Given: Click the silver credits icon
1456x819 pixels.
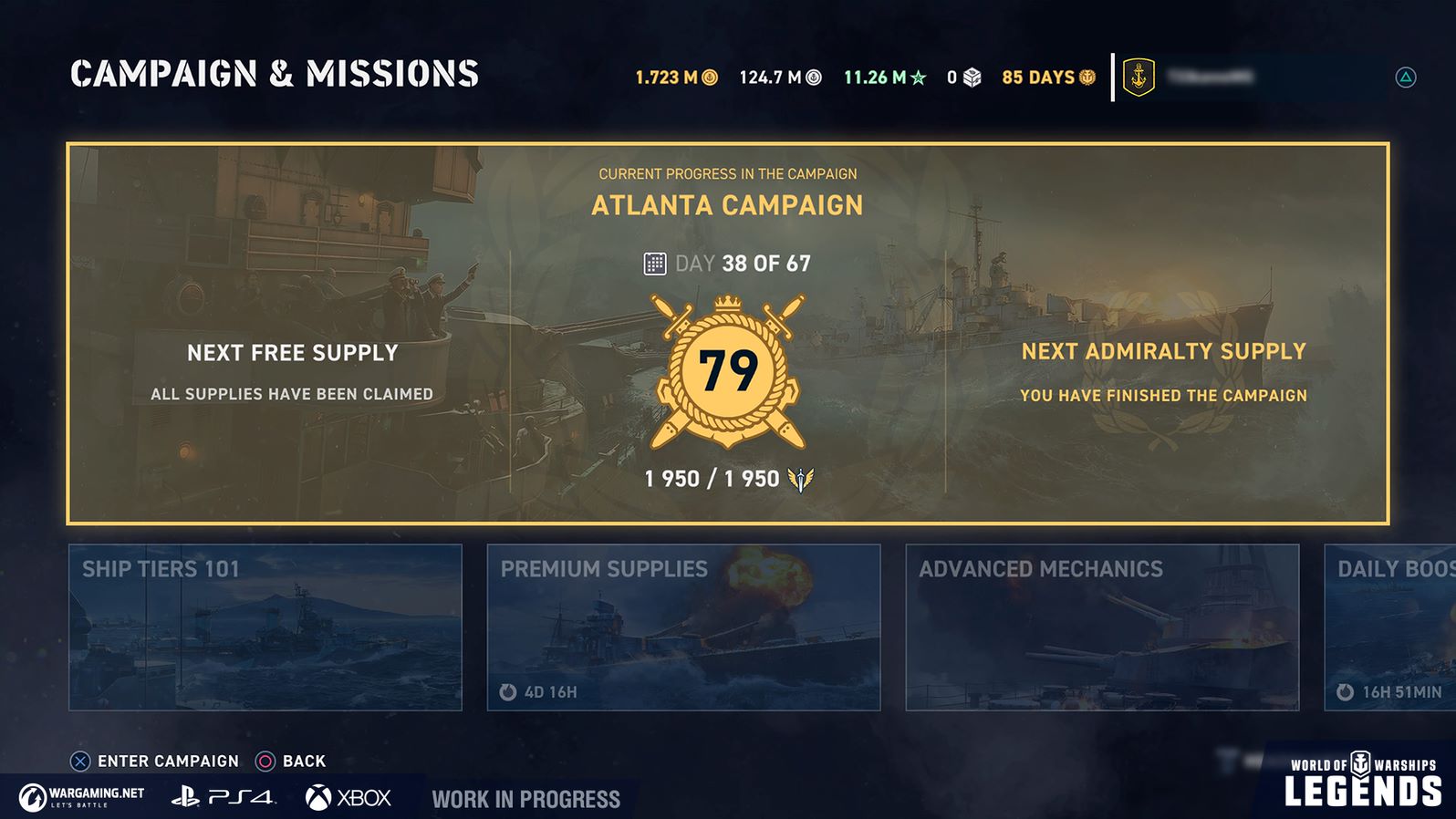Looking at the screenshot, I should tap(814, 78).
